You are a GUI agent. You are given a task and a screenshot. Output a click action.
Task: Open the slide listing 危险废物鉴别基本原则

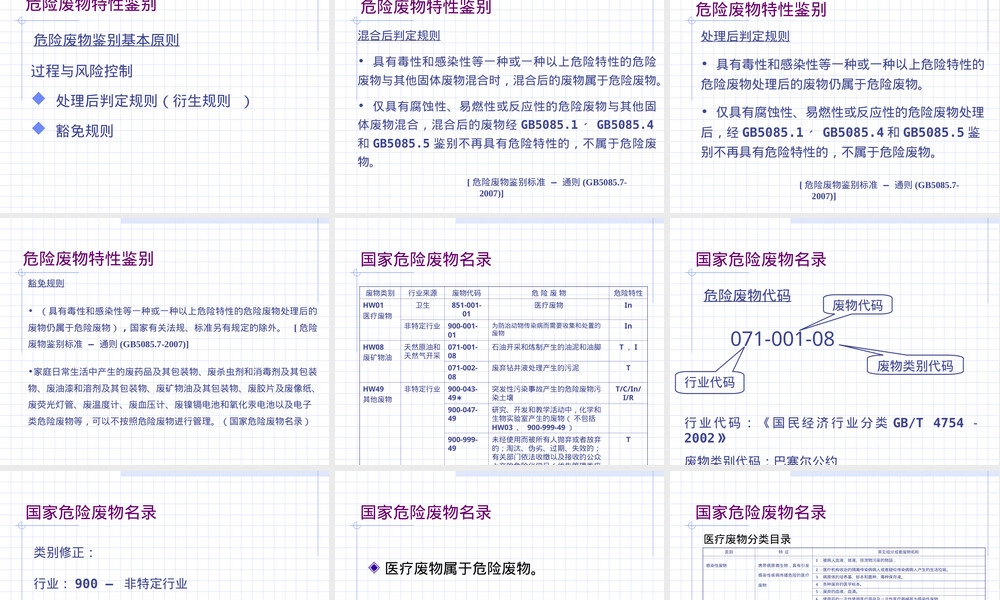[165, 105]
